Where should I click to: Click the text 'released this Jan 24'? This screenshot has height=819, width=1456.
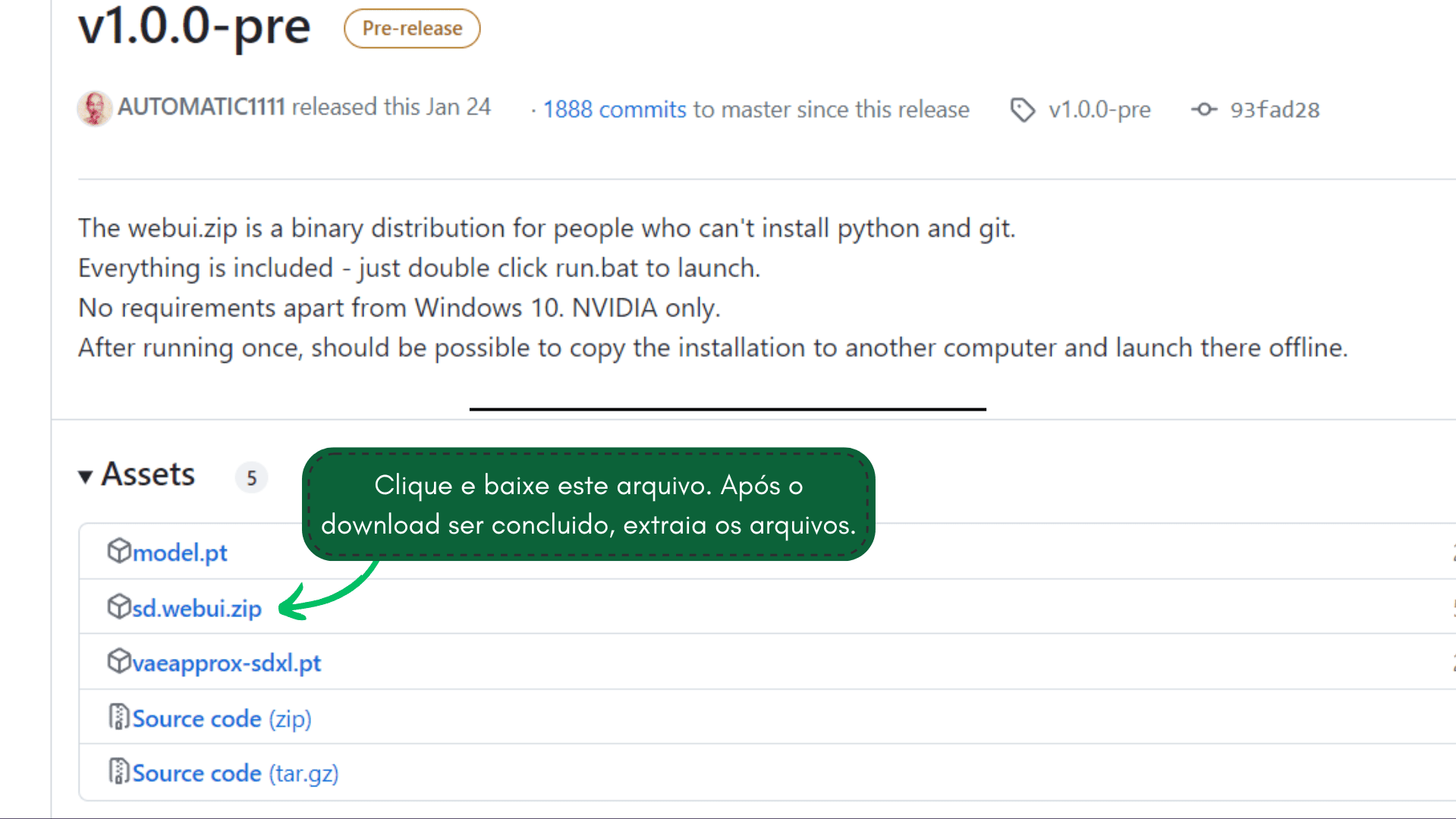(x=392, y=107)
